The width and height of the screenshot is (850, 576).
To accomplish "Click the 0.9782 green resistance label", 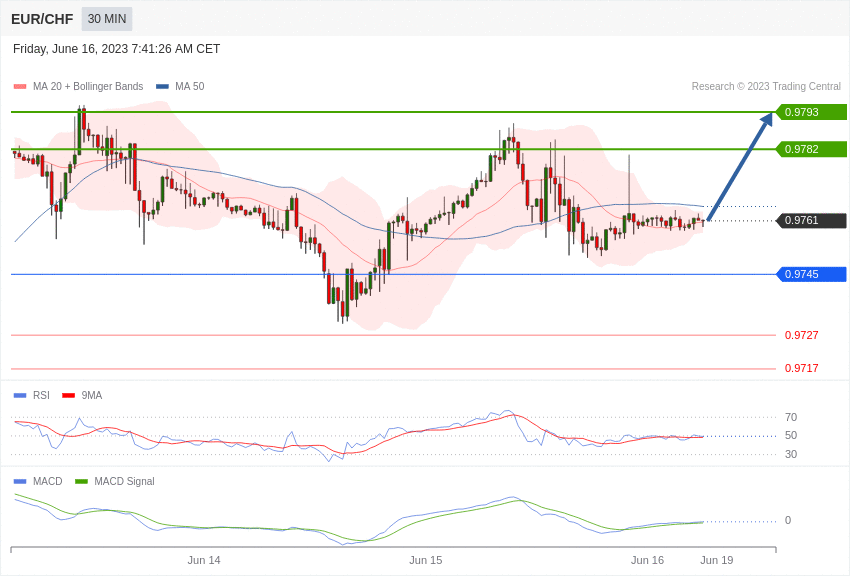I will (x=811, y=149).
